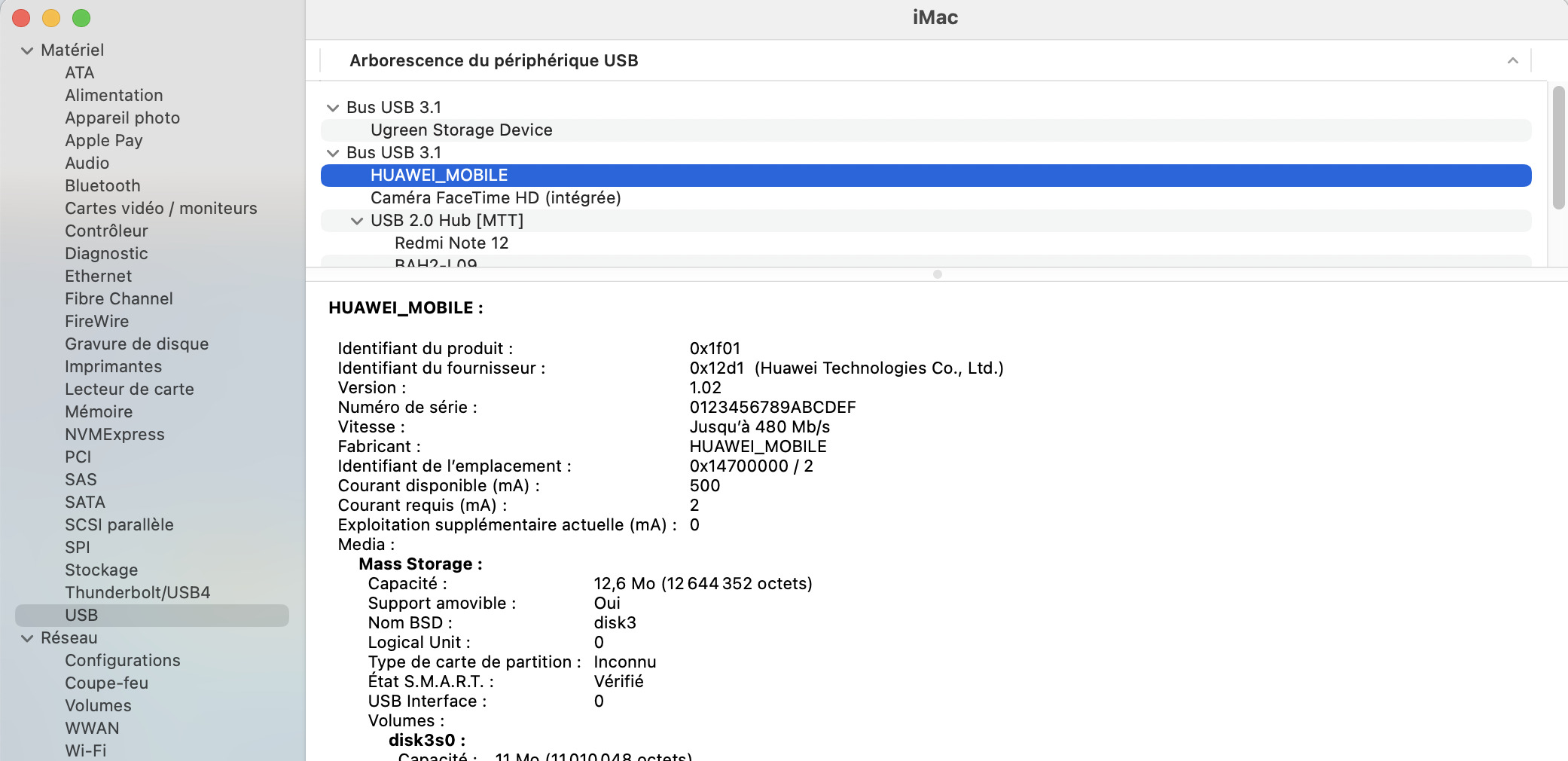Click the capacity value 12,6 Mo

point(624,583)
